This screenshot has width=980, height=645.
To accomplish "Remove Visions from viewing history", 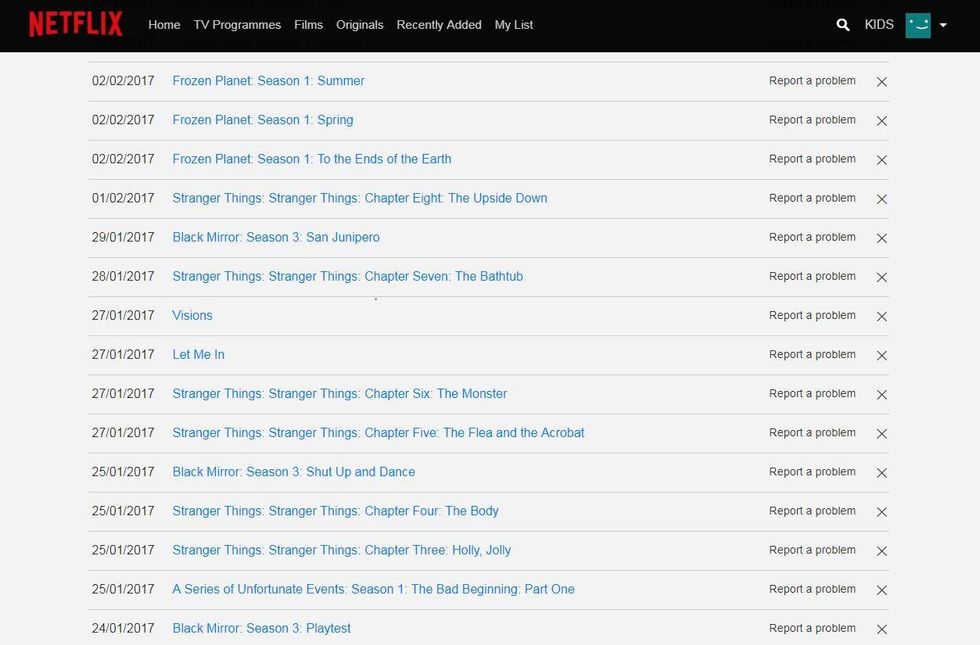I will pos(882,316).
